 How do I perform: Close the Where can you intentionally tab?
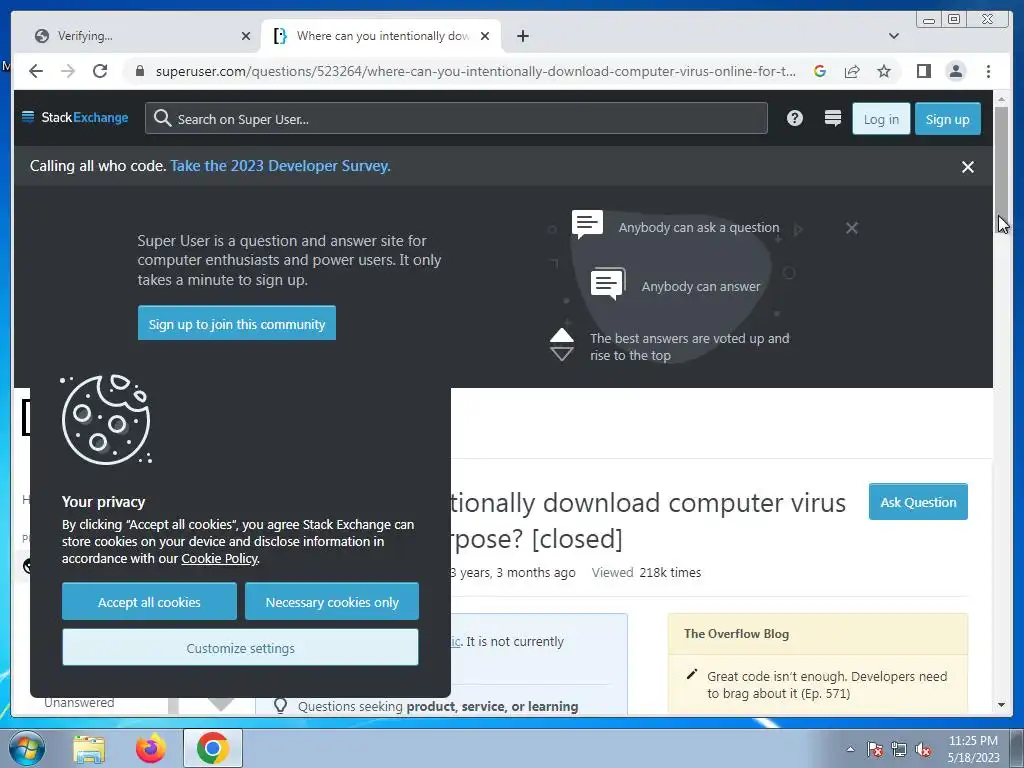(x=485, y=36)
